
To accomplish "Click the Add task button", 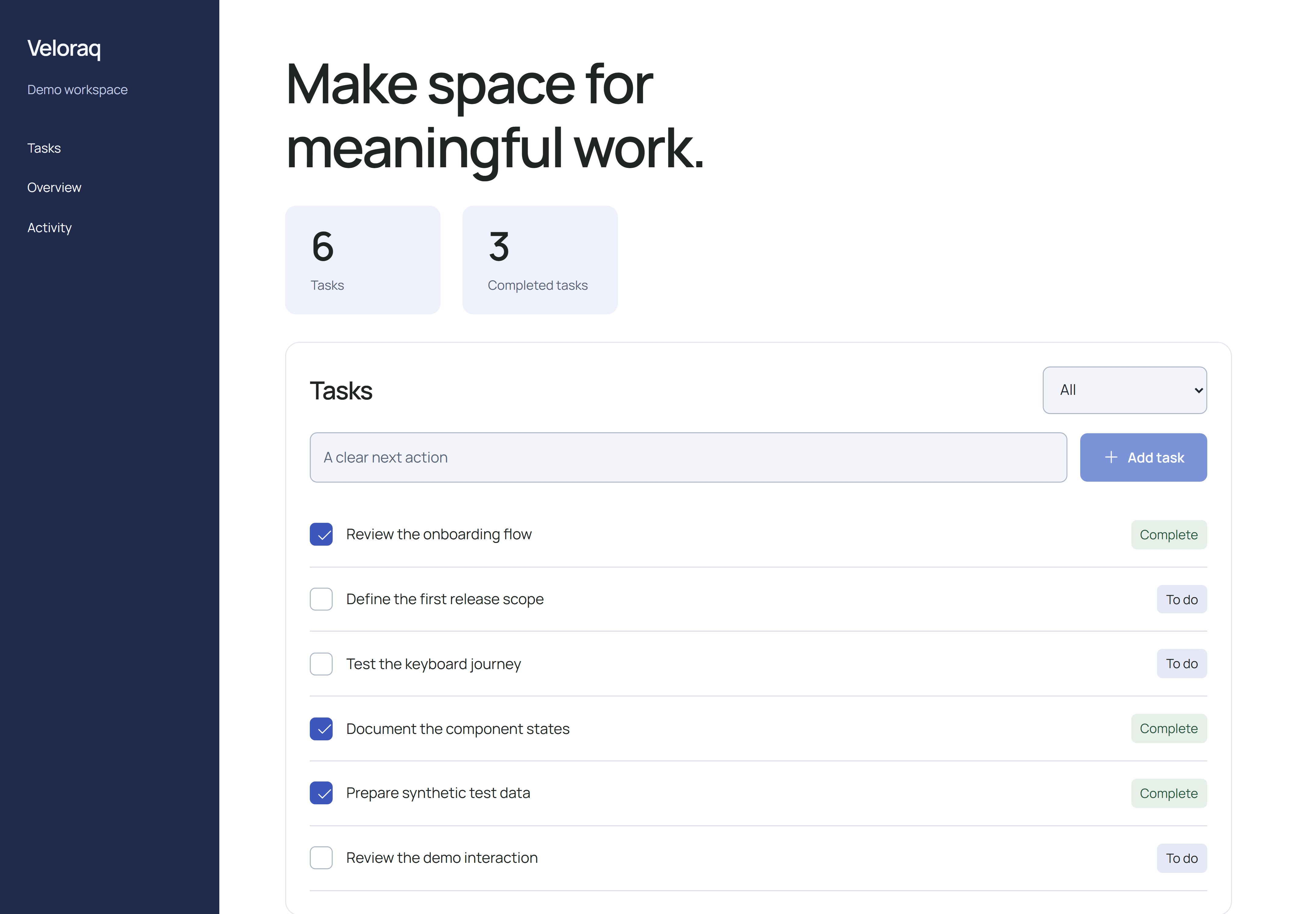I will 1143,458.
